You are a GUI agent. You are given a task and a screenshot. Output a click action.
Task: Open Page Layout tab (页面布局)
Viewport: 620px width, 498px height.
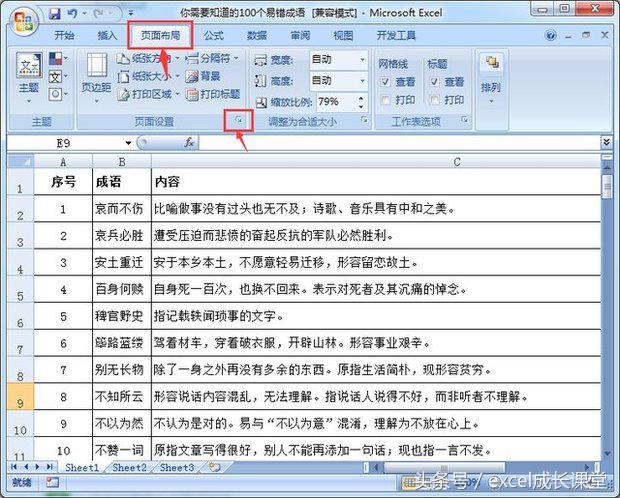pyautogui.click(x=161, y=36)
